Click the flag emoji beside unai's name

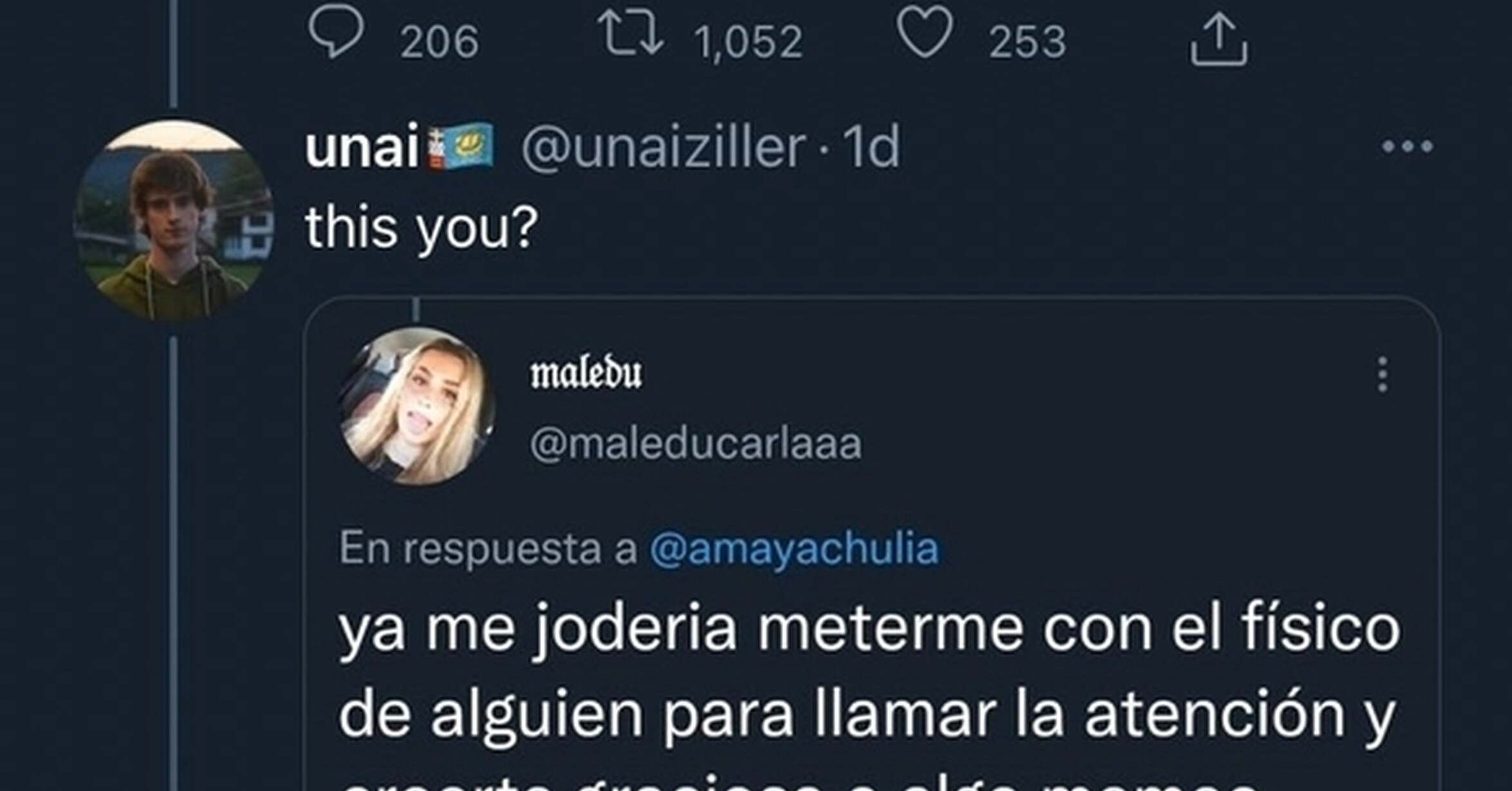click(x=461, y=147)
